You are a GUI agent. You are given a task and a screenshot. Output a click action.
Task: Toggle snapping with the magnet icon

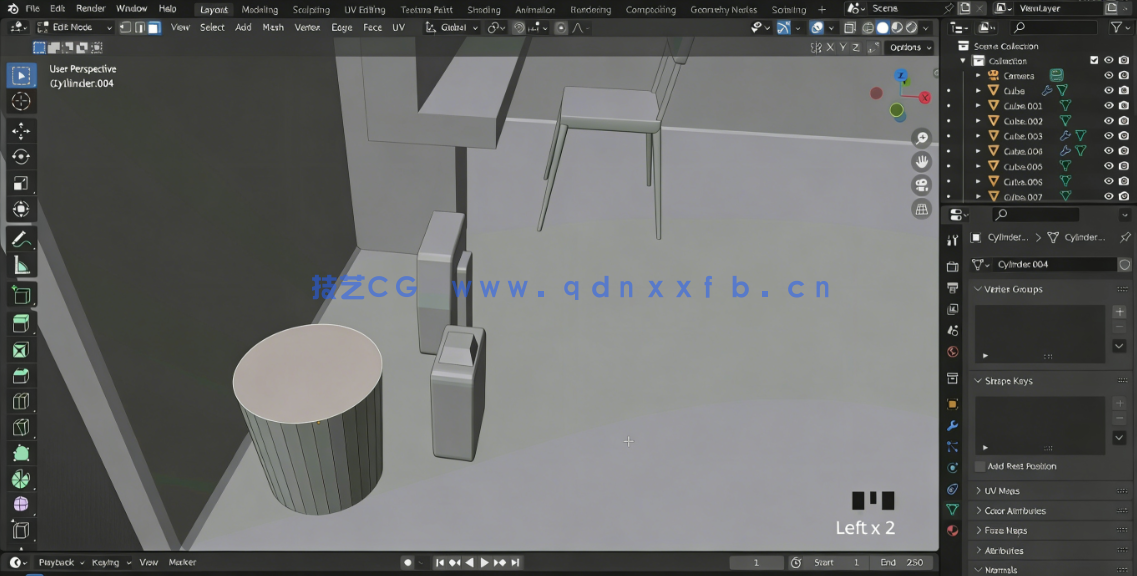[x=519, y=27]
